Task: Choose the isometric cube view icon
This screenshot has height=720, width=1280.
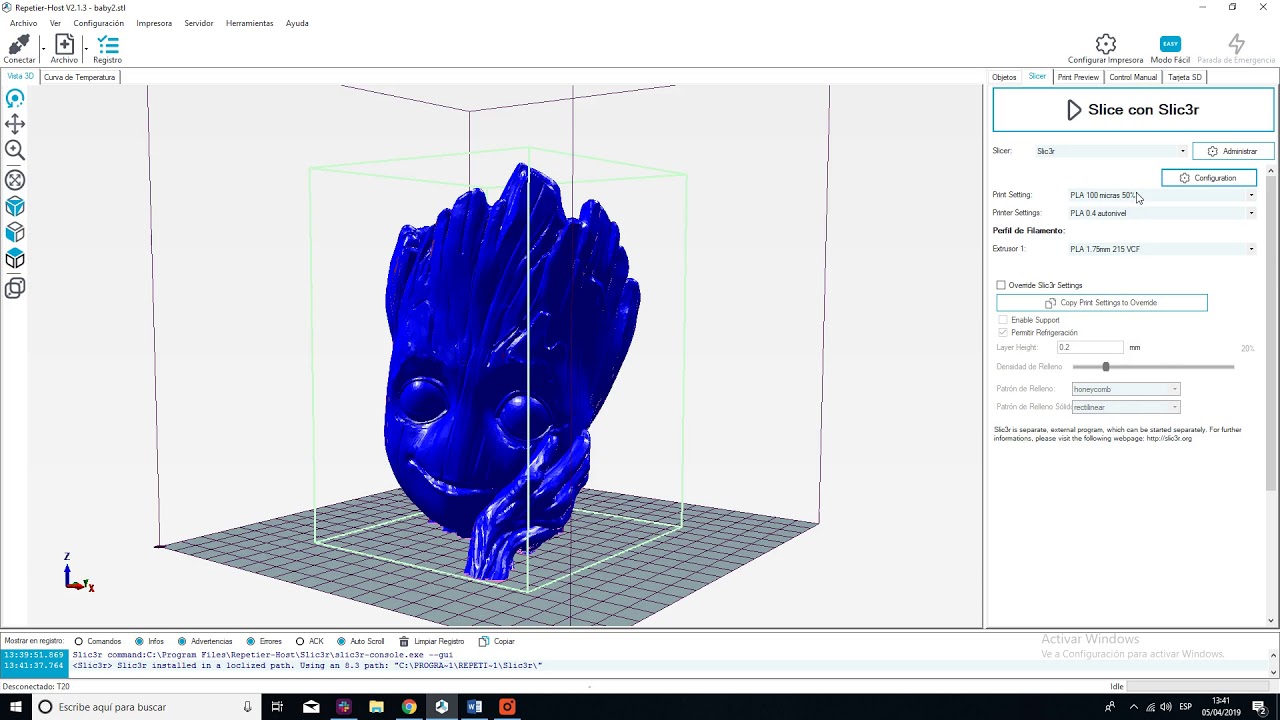Action: [x=15, y=206]
